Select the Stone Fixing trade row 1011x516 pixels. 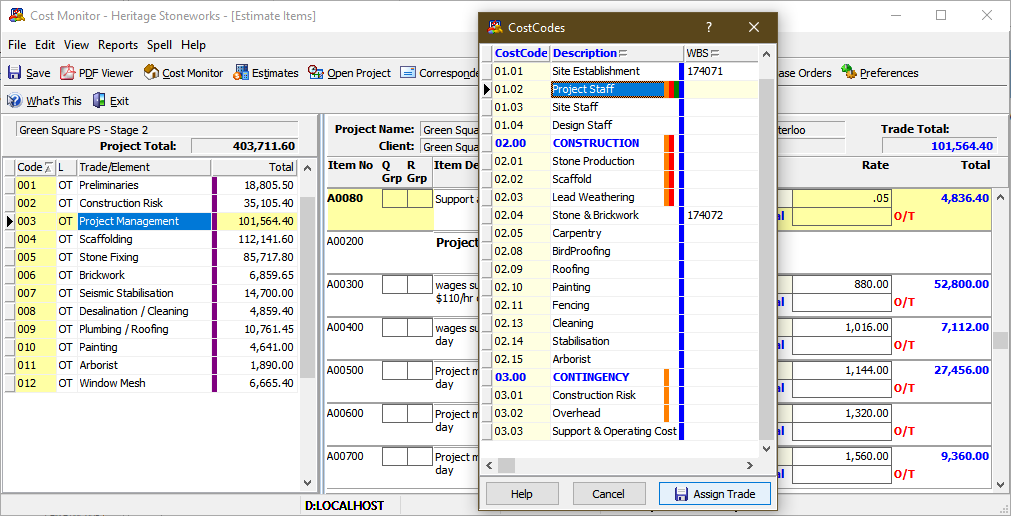151,257
